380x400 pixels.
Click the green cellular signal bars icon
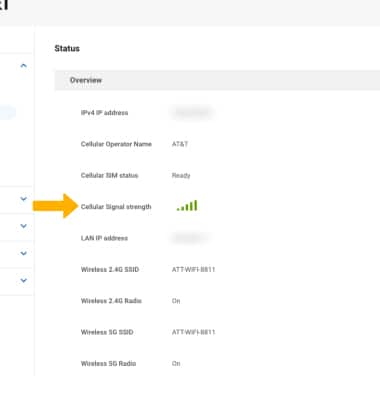coord(187,205)
